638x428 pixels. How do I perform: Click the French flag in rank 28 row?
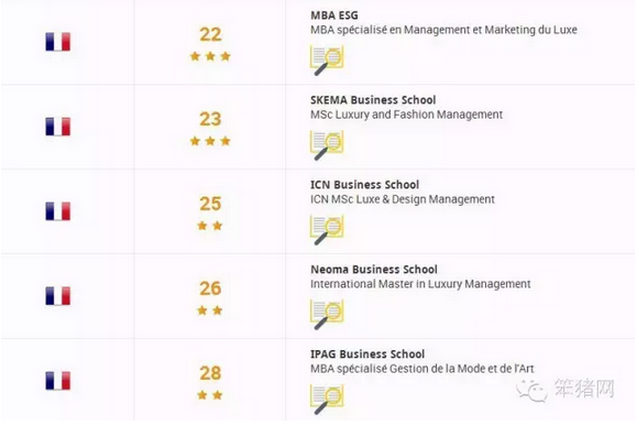click(x=58, y=380)
